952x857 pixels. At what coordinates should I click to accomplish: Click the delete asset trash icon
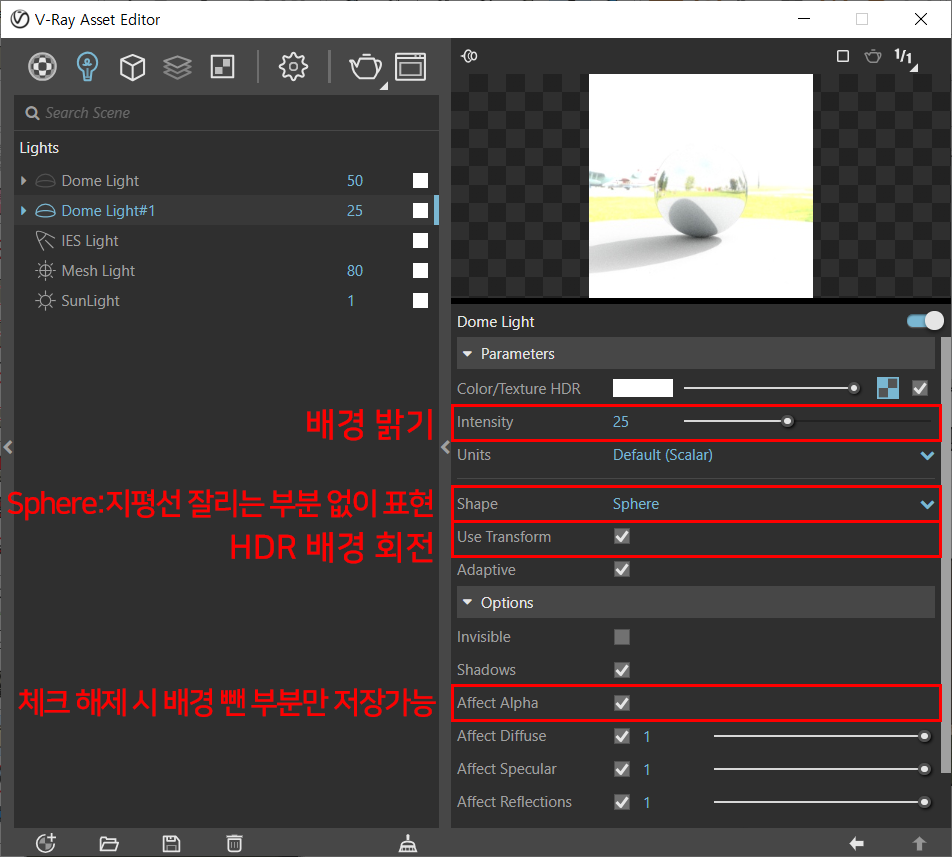click(x=234, y=844)
